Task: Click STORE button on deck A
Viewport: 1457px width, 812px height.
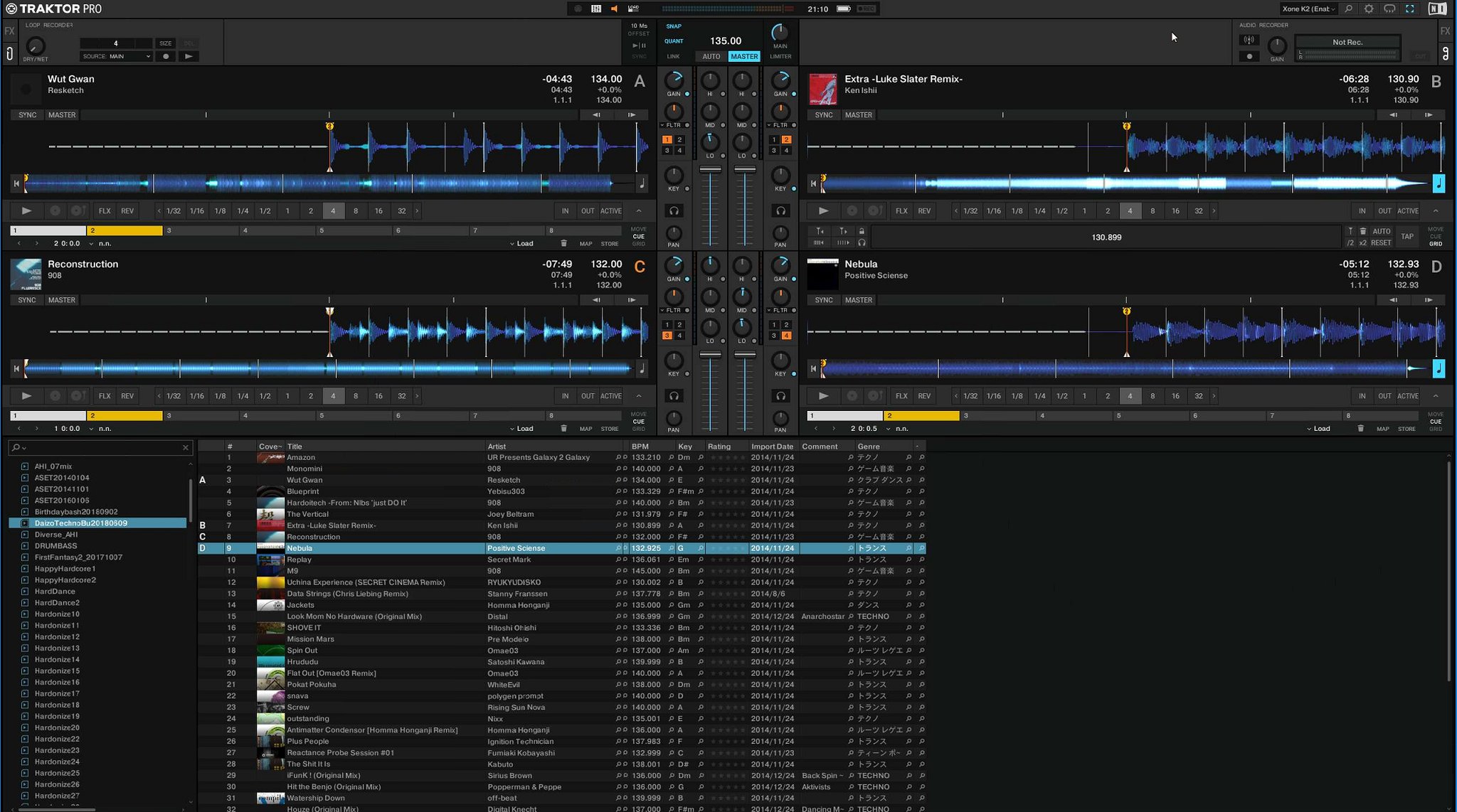Action: [x=610, y=243]
